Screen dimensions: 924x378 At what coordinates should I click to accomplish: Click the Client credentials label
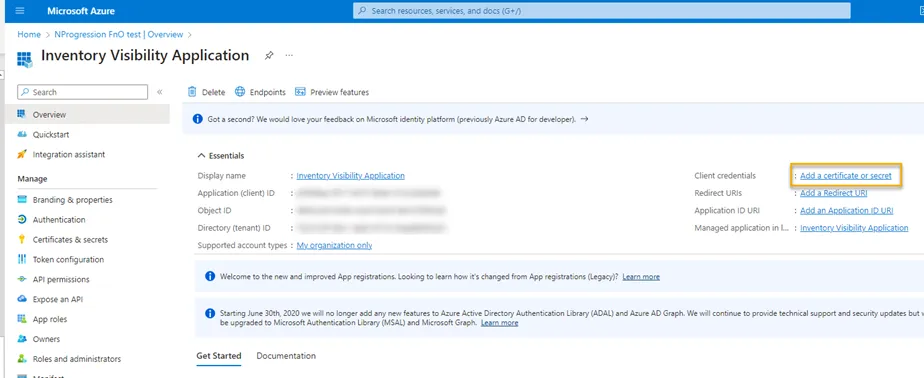point(725,176)
